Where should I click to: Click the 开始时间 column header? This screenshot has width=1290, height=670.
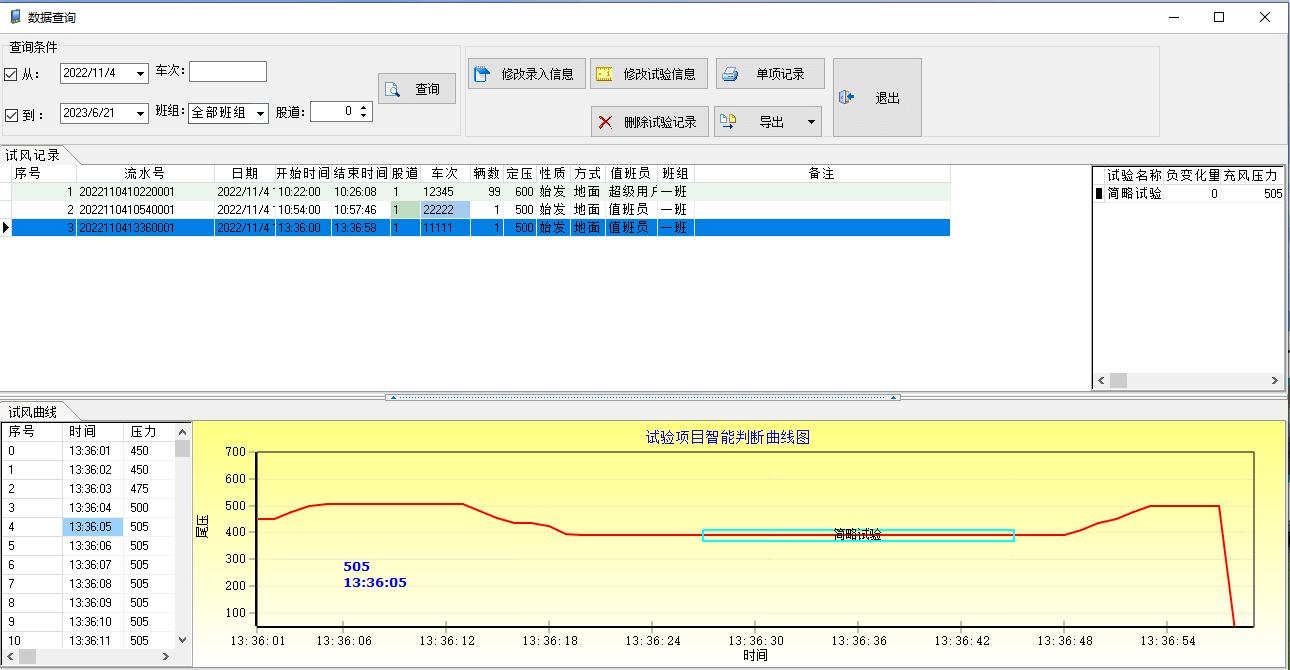[x=302, y=173]
